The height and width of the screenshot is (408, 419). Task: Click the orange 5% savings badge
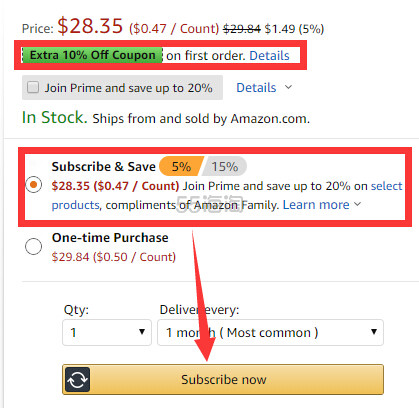coord(181,166)
